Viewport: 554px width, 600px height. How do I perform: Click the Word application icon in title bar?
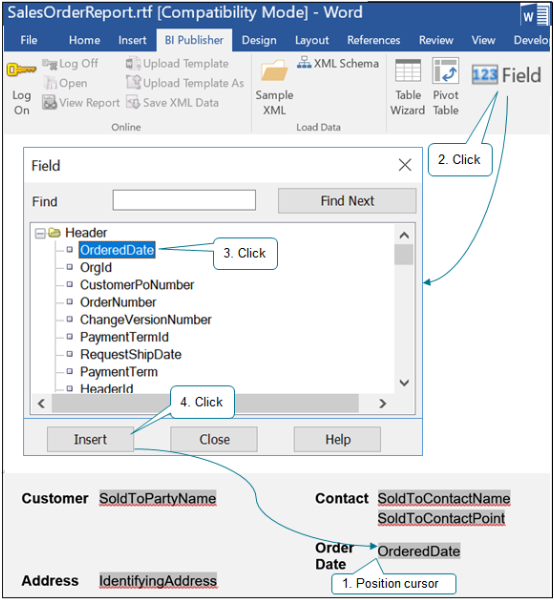[x=534, y=15]
